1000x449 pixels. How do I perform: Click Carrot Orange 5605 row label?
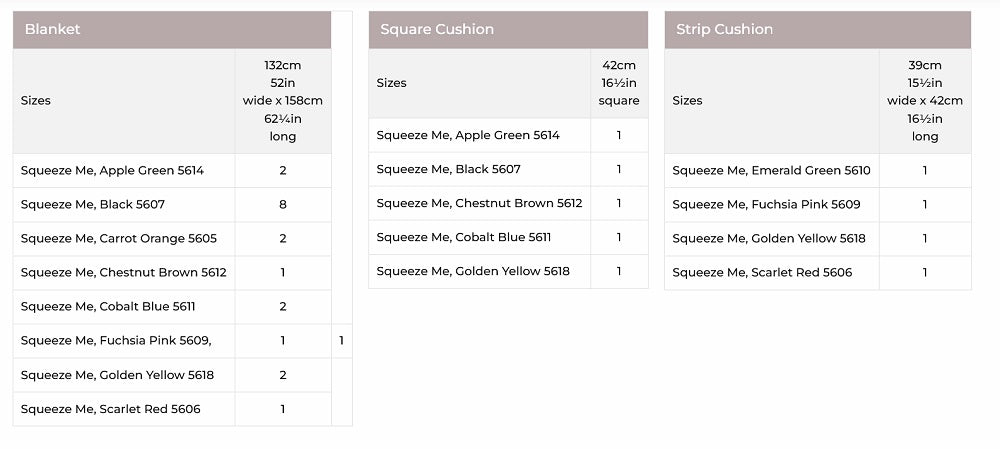point(118,238)
